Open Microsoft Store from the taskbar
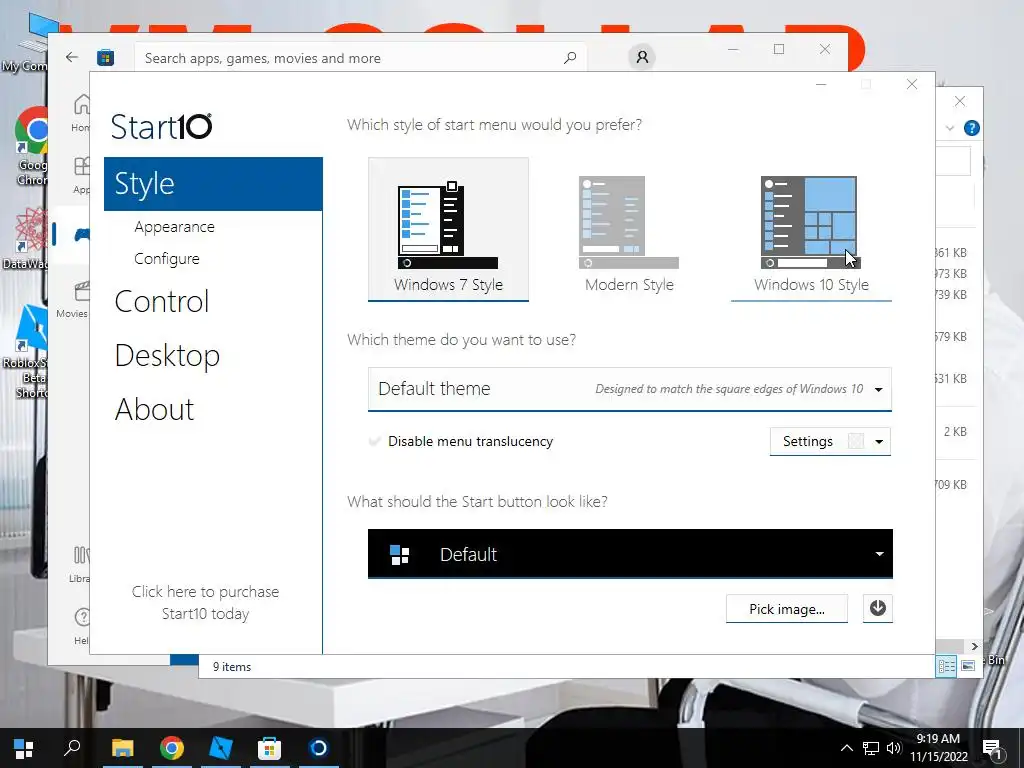Viewport: 1024px width, 768px height. click(x=269, y=748)
